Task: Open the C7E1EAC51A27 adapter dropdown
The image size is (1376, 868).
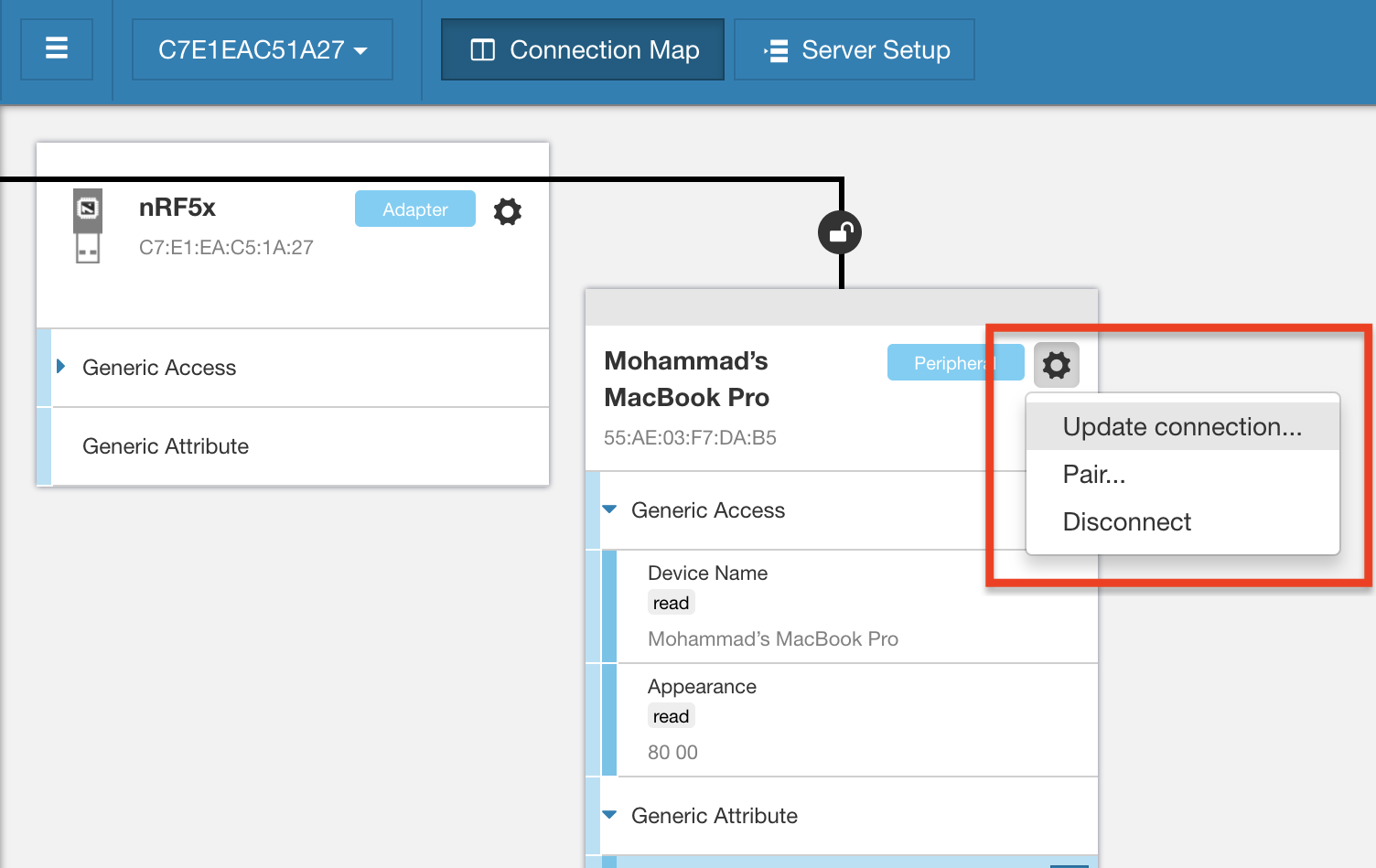Action: pos(263,49)
